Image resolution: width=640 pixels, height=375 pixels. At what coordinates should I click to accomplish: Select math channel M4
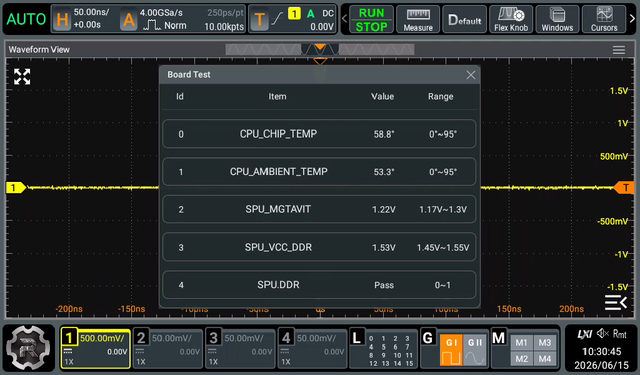click(544, 359)
